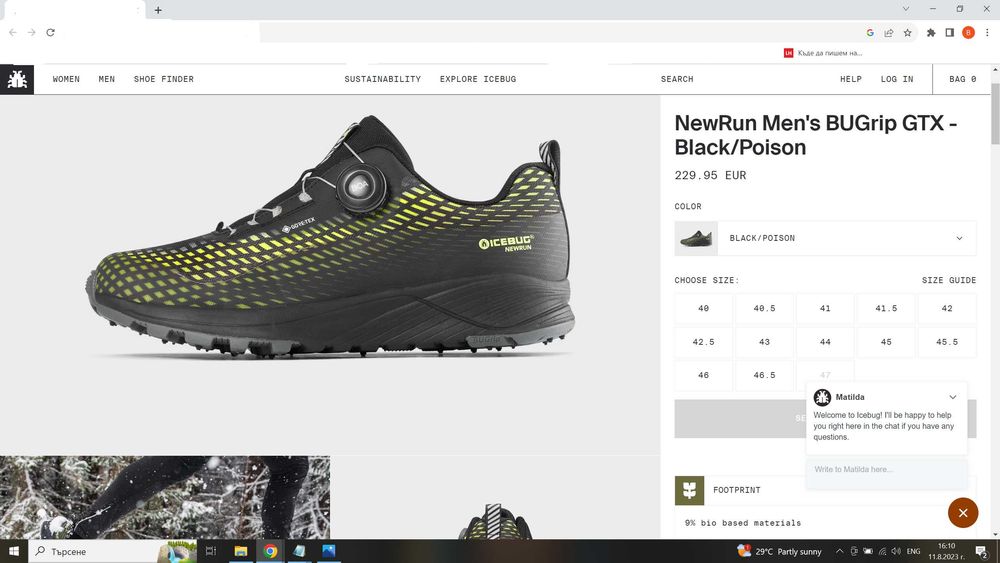The width and height of the screenshot is (1000, 563).
Task: Open the notification center icon
Action: click(982, 552)
